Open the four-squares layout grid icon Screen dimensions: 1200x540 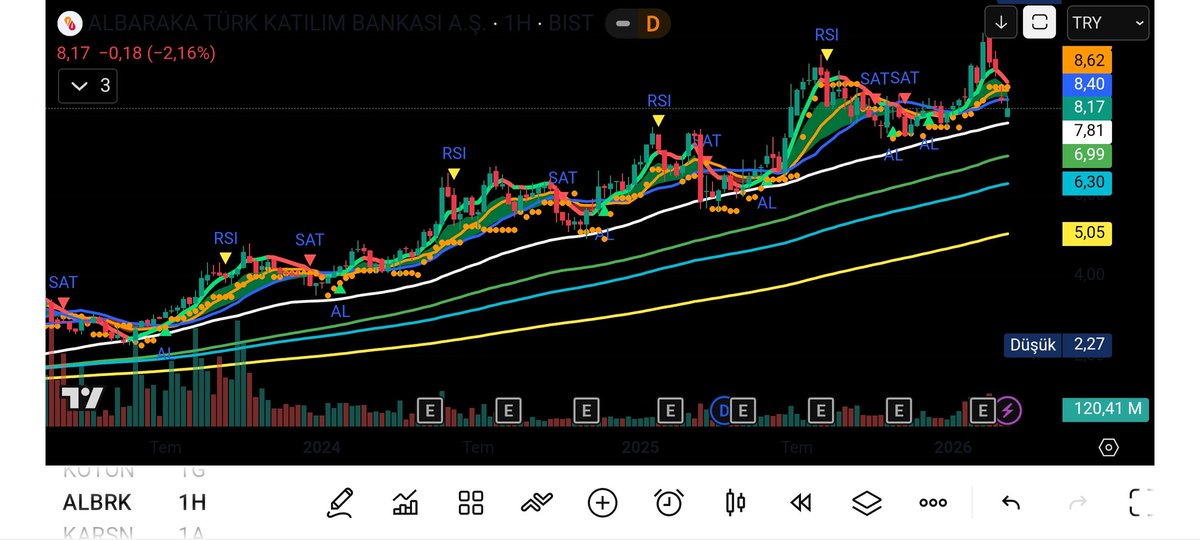pyautogui.click(x=471, y=502)
